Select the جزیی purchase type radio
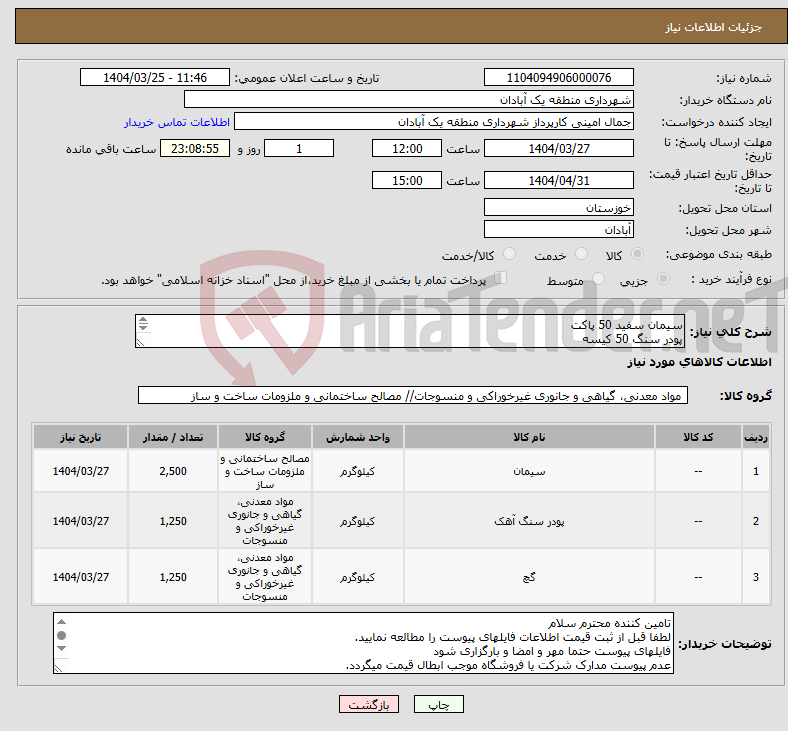The width and height of the screenshot is (788, 731). coord(663,279)
